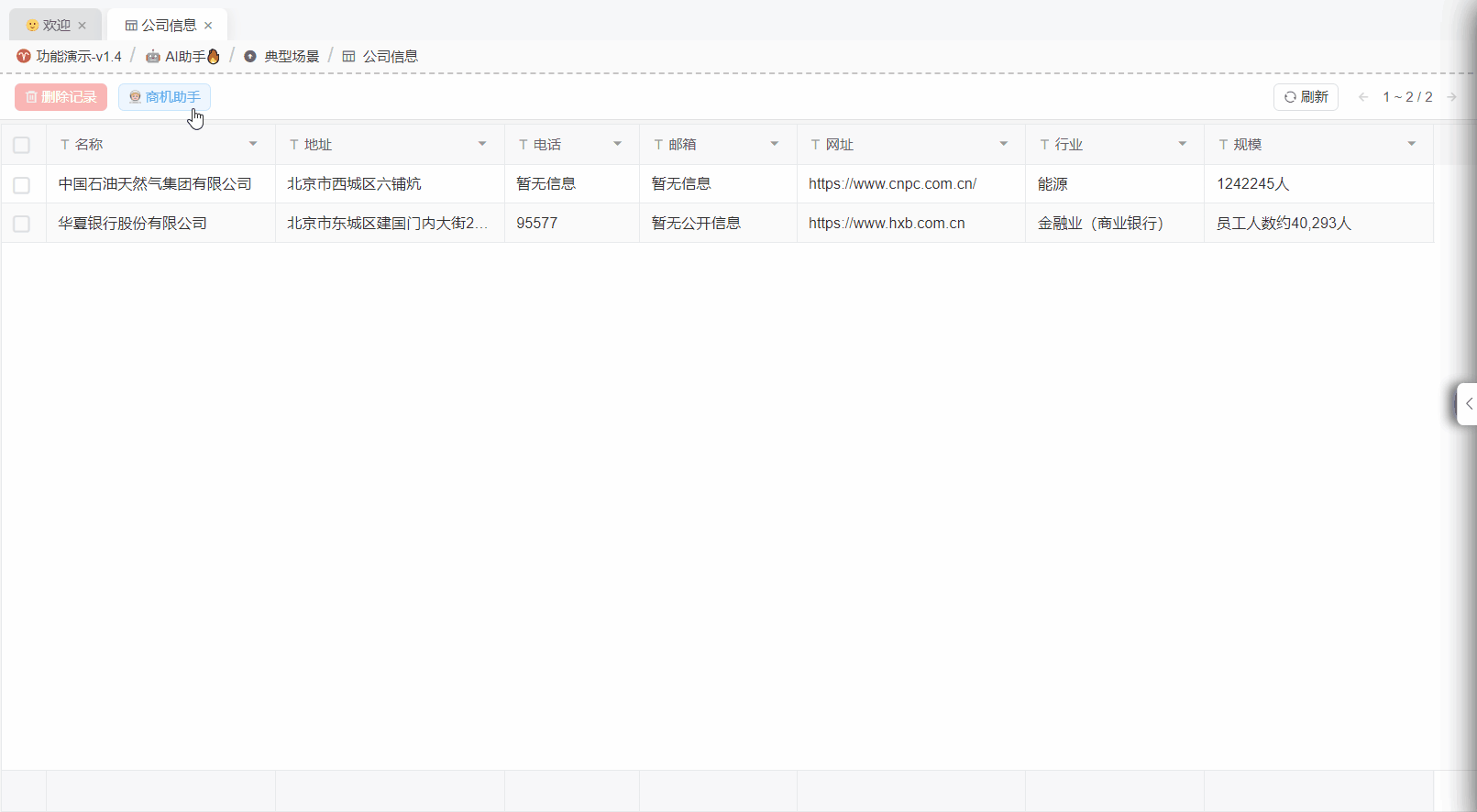Open the 规模 column dropdown arrow
Screen dimensions: 1477x812
click(1412, 144)
